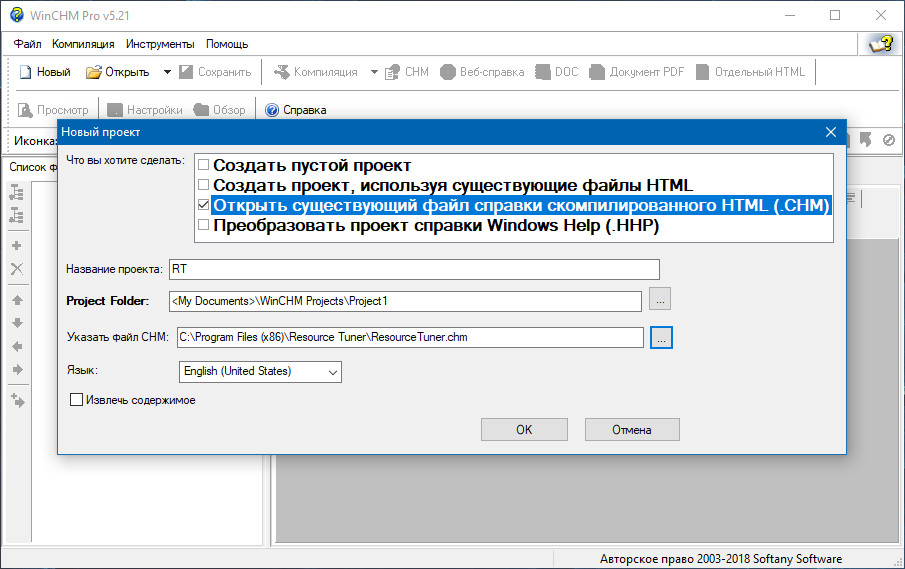Click the CHM build toolbar icon
Viewport: 905px width, 569px height.
click(392, 72)
